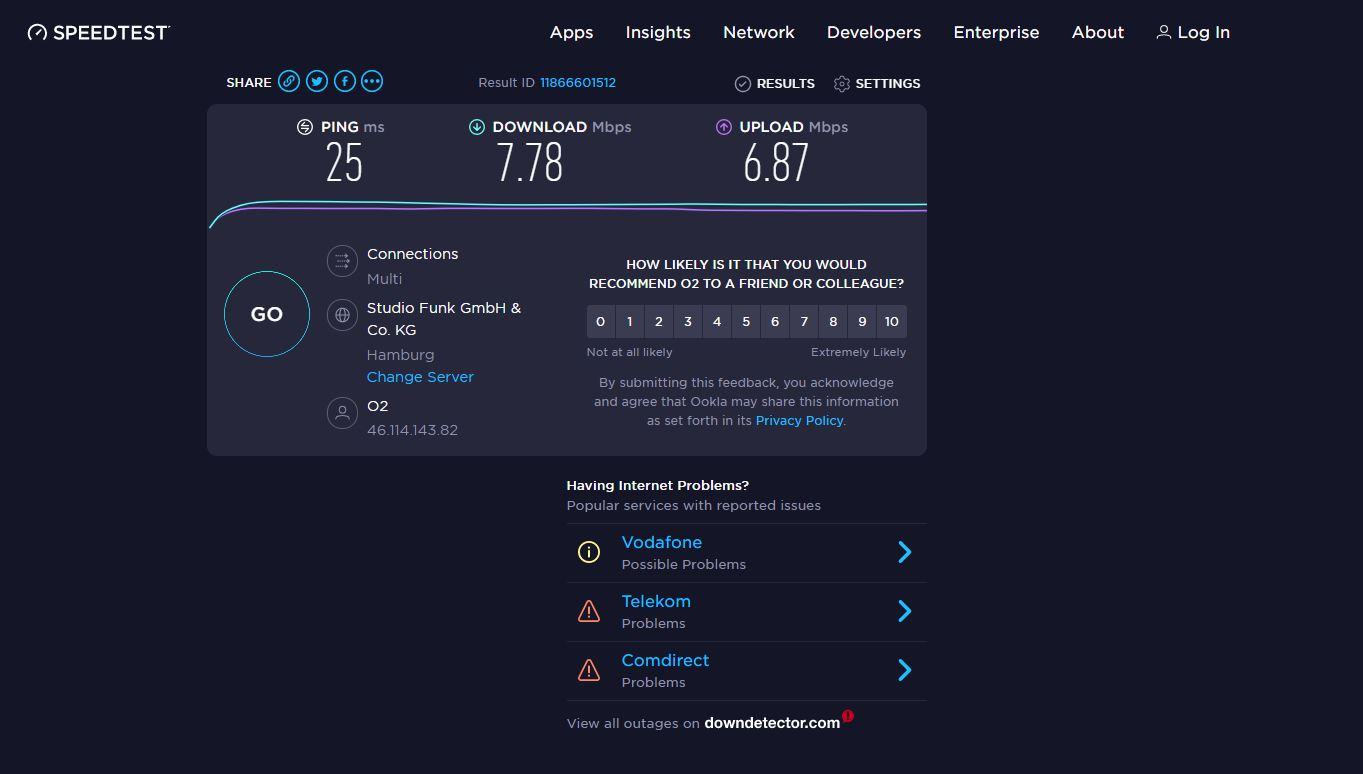Click the Studio Funk GmbH server name
The height and width of the screenshot is (774, 1363).
tap(444, 319)
